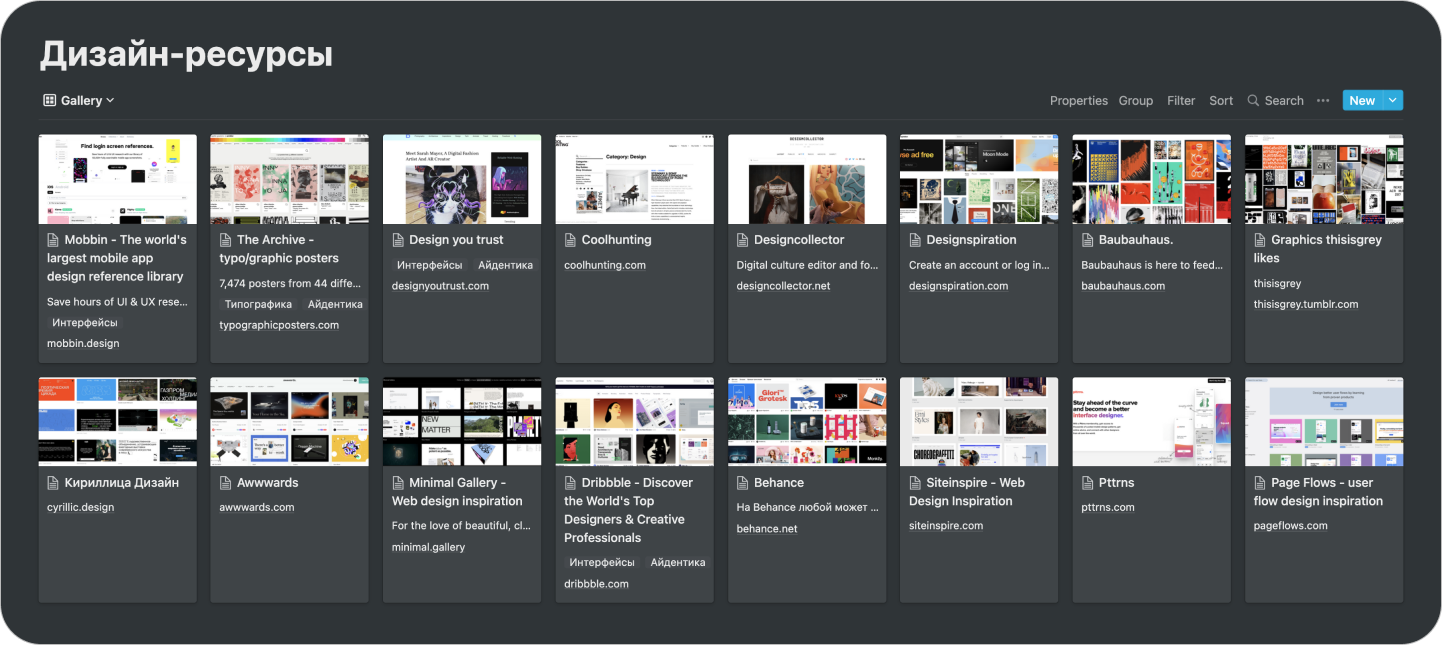The width and height of the screenshot is (1442, 645).
Task: Open the Mobbin card thumbnail
Action: point(118,179)
